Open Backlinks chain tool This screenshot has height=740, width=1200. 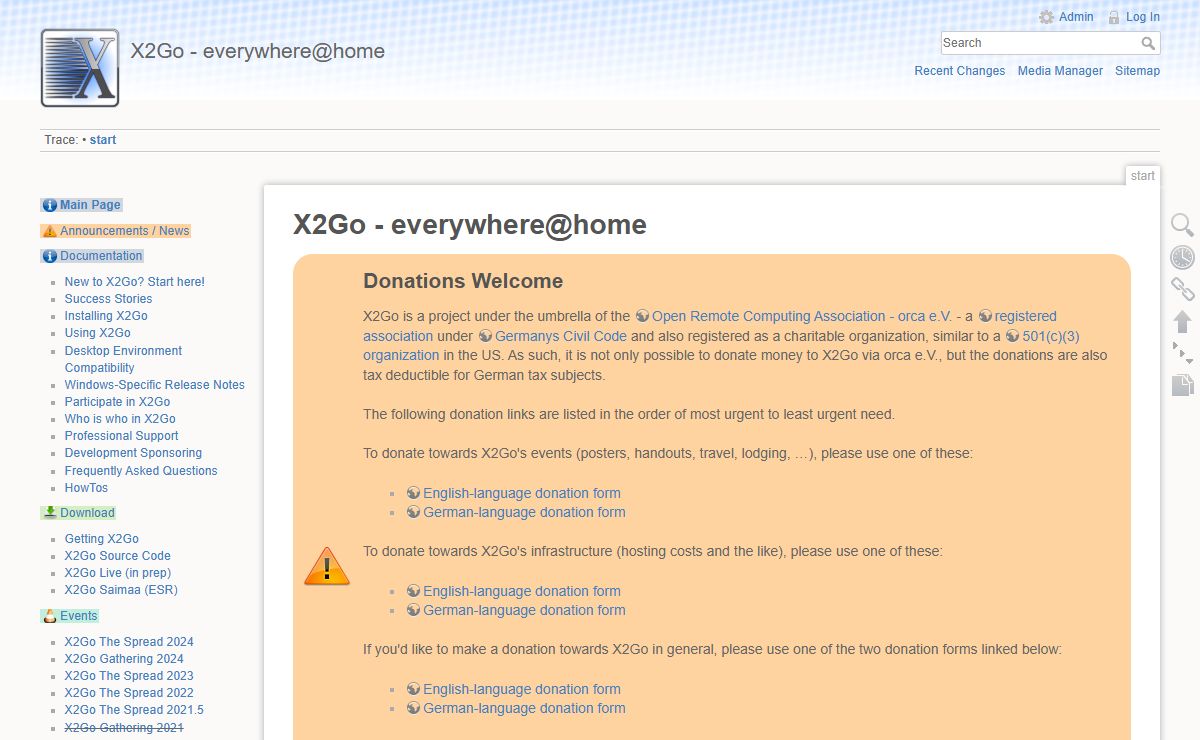coord(1183,289)
